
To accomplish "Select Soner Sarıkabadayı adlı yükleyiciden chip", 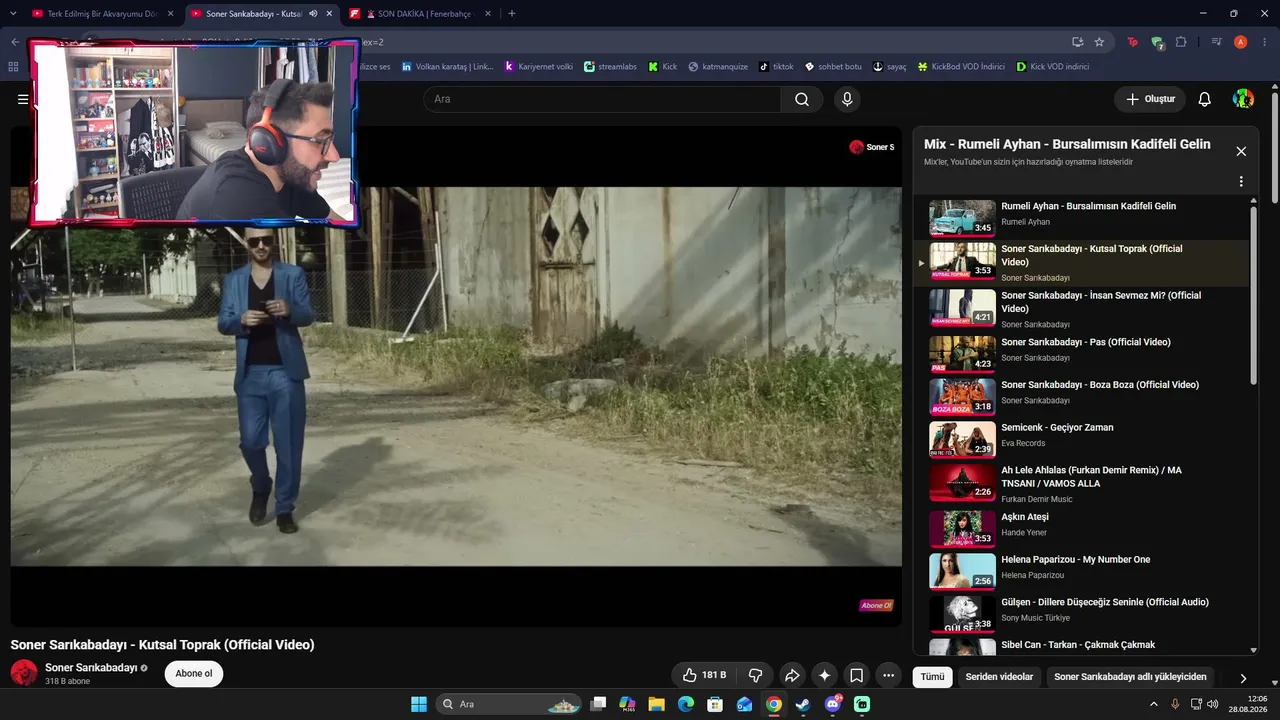I will (1130, 677).
